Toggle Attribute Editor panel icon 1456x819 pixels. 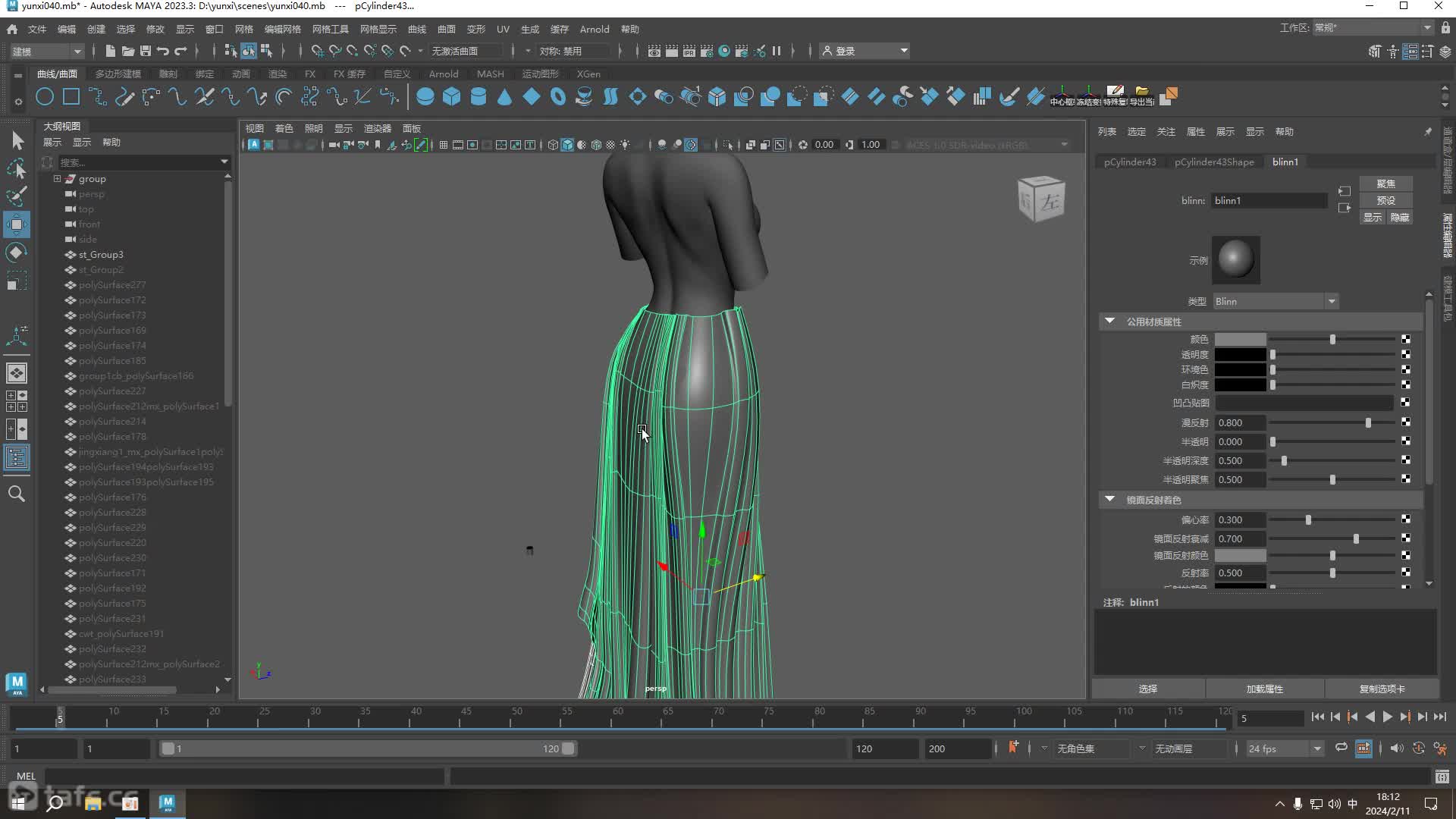[1410, 51]
